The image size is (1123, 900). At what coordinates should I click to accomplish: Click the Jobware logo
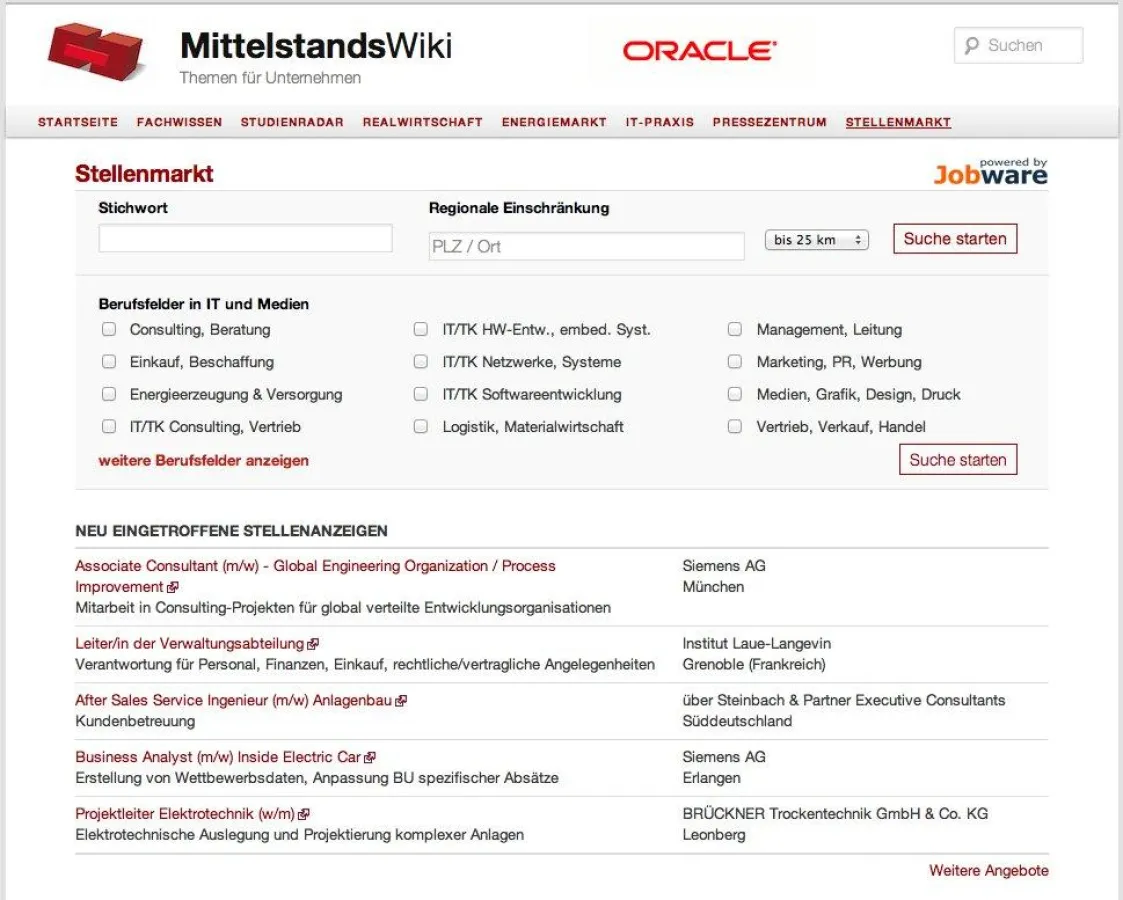990,173
